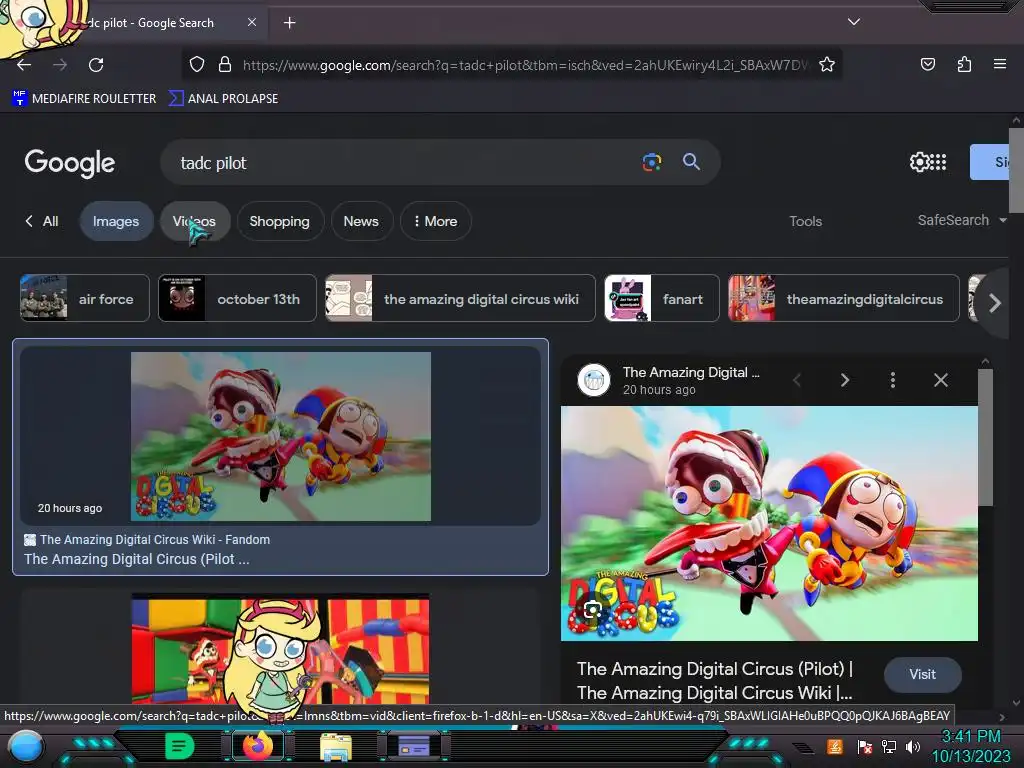Image resolution: width=1024 pixels, height=768 pixels.
Task: Click the magnifying glass search icon
Action: coord(691,162)
